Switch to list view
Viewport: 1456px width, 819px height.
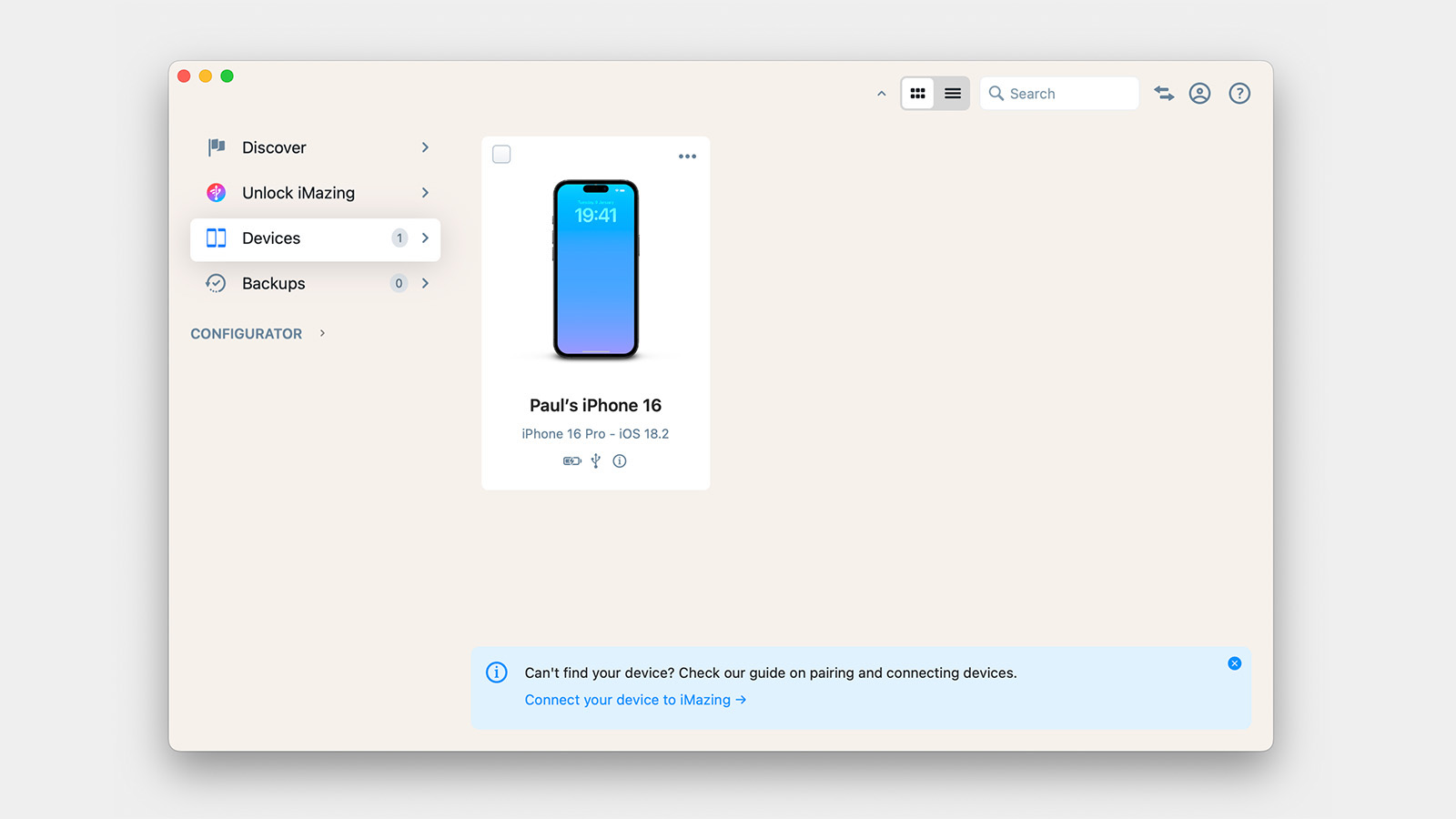pyautogui.click(x=953, y=93)
